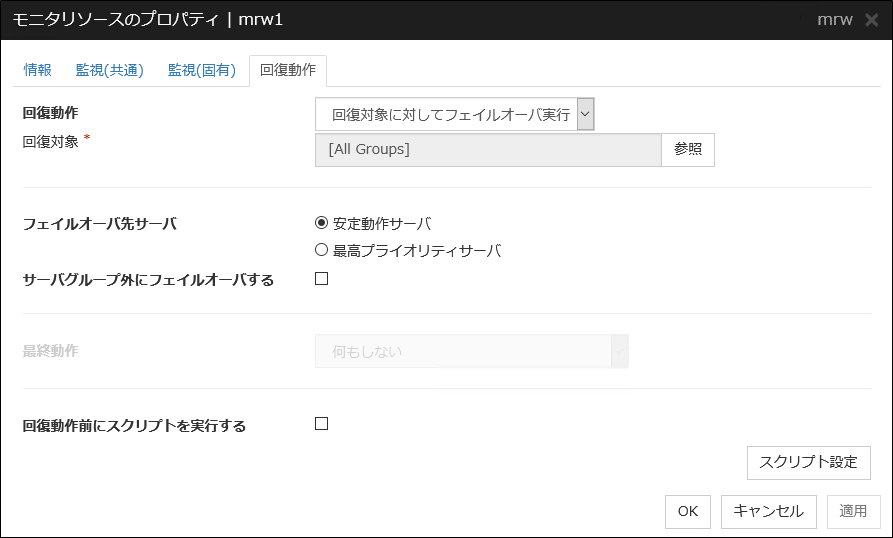Open the 回復動作 failover action combo box
The image size is (893, 538).
446,115
